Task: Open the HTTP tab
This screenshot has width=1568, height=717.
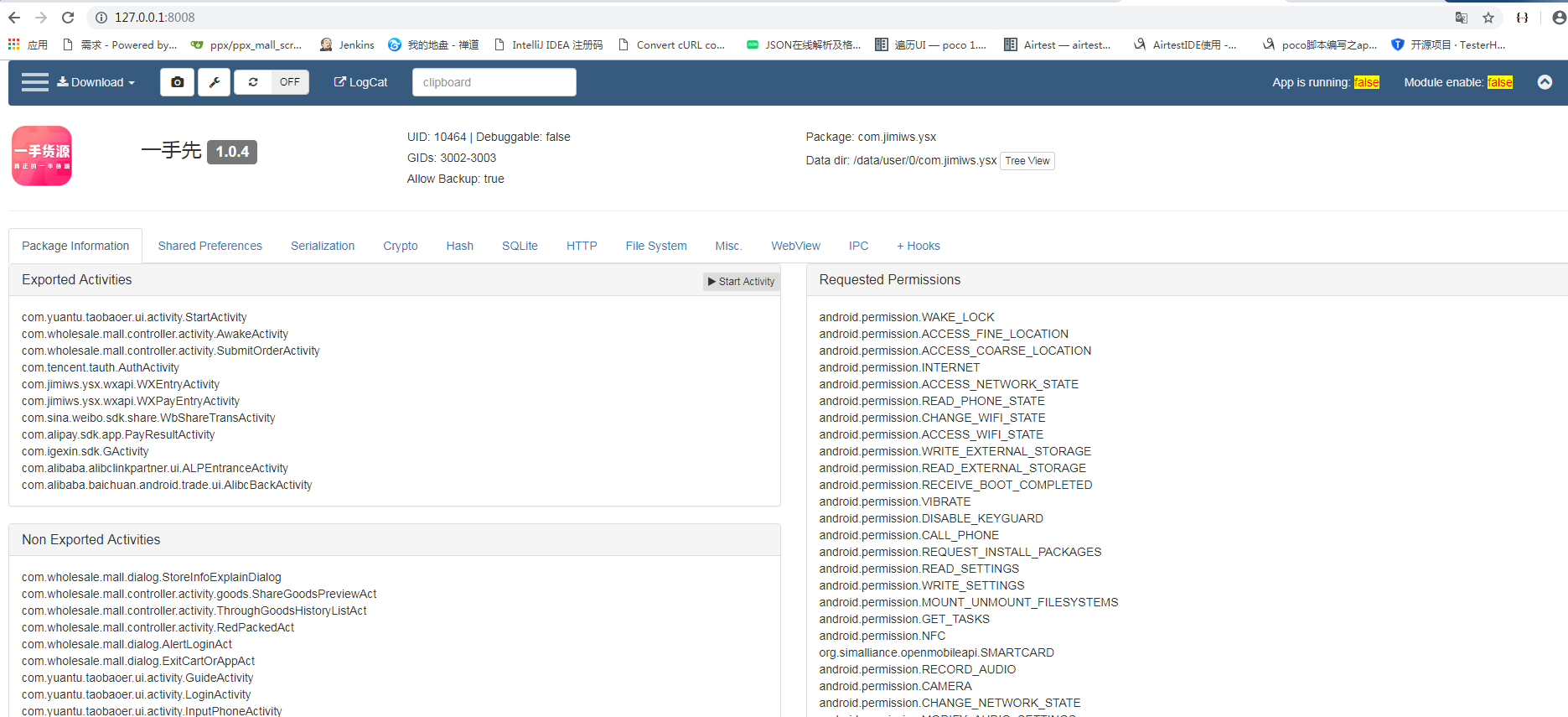Action: point(582,246)
